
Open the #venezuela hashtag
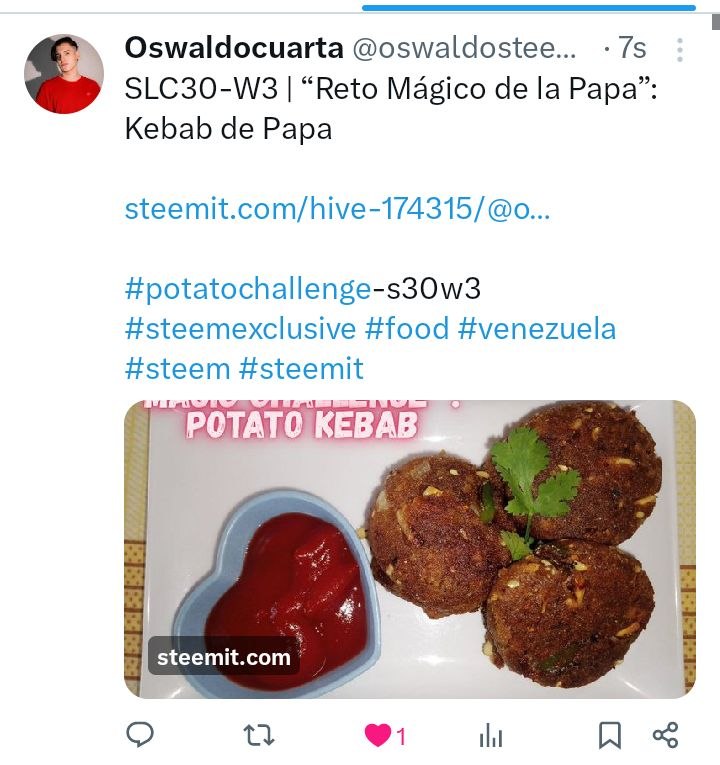tap(537, 328)
